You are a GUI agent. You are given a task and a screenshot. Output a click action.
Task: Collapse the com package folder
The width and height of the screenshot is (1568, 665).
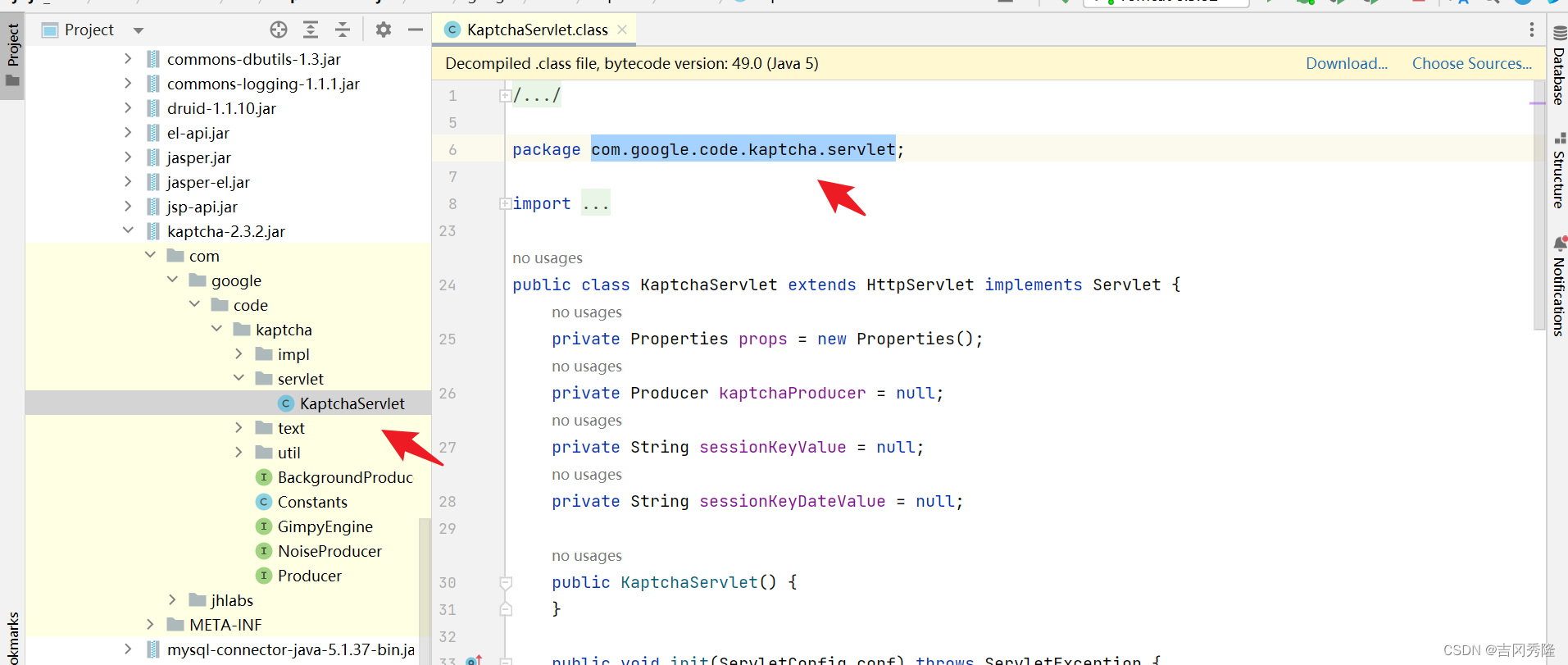pos(150,256)
